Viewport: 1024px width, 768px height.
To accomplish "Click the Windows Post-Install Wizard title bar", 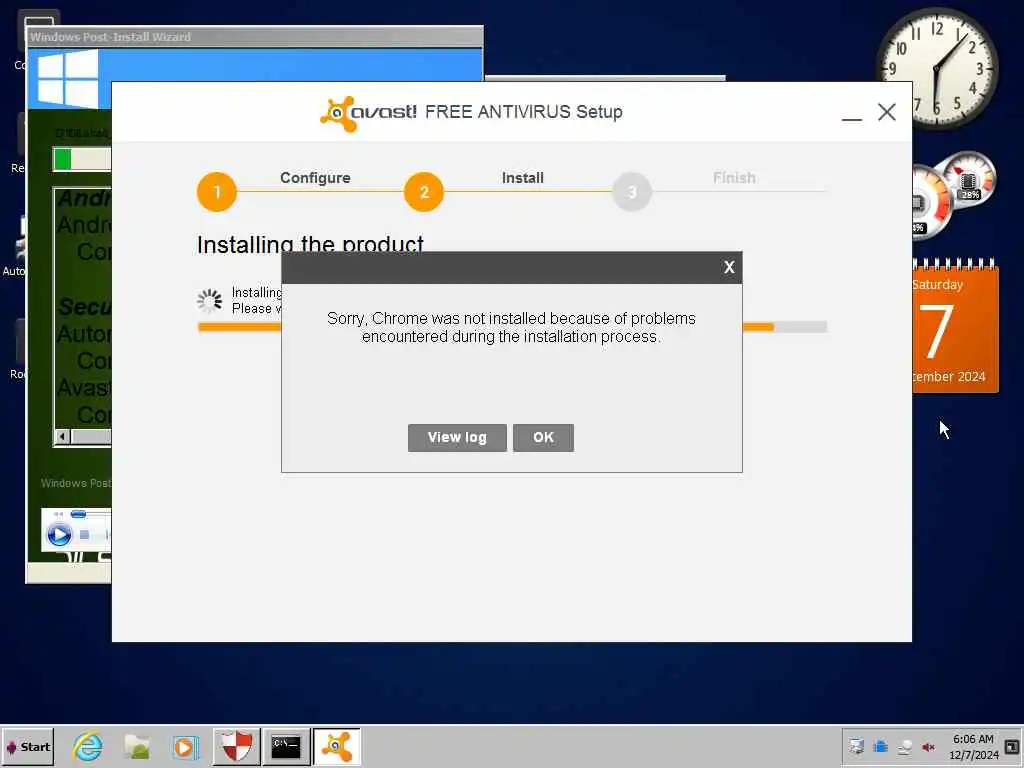I will (255, 37).
